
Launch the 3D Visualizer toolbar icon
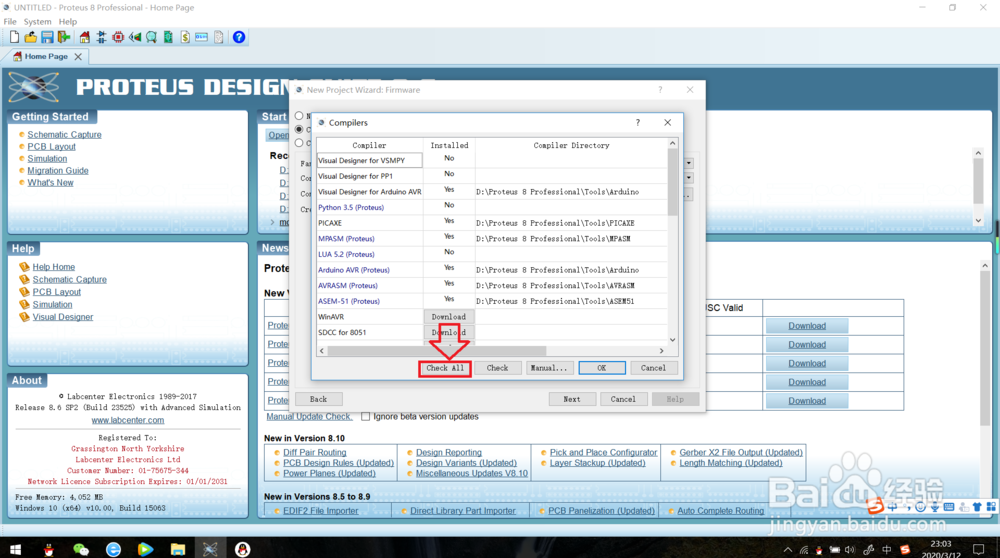pyautogui.click(x=135, y=37)
